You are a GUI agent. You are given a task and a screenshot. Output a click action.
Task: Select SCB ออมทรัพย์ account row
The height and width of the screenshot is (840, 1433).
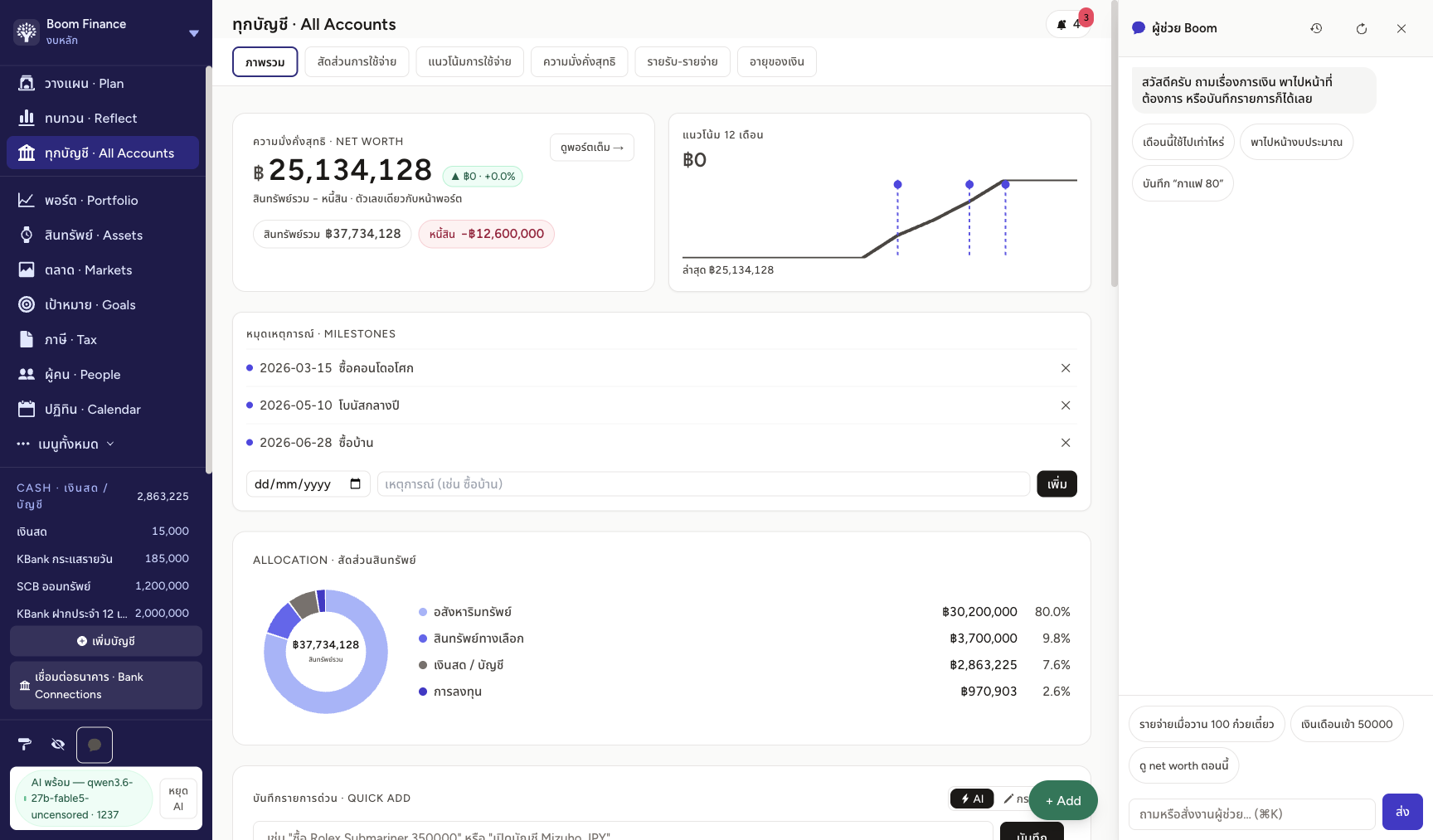[x=103, y=586]
